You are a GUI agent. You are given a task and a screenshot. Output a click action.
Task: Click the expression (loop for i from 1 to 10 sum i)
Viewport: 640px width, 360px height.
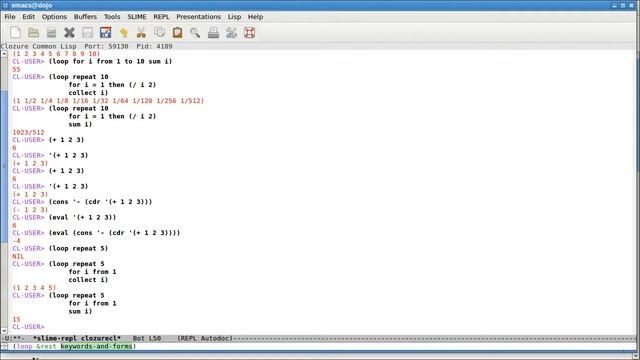pos(110,61)
